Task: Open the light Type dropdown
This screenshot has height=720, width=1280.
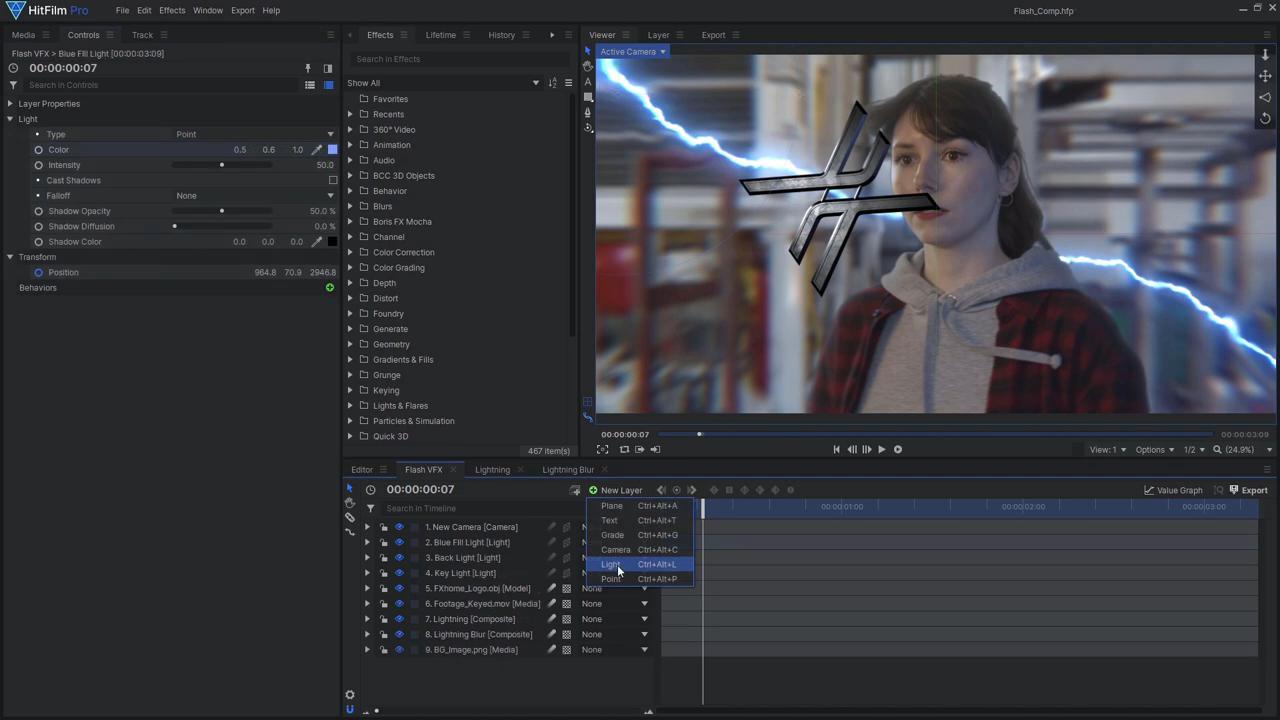Action: coord(255,134)
